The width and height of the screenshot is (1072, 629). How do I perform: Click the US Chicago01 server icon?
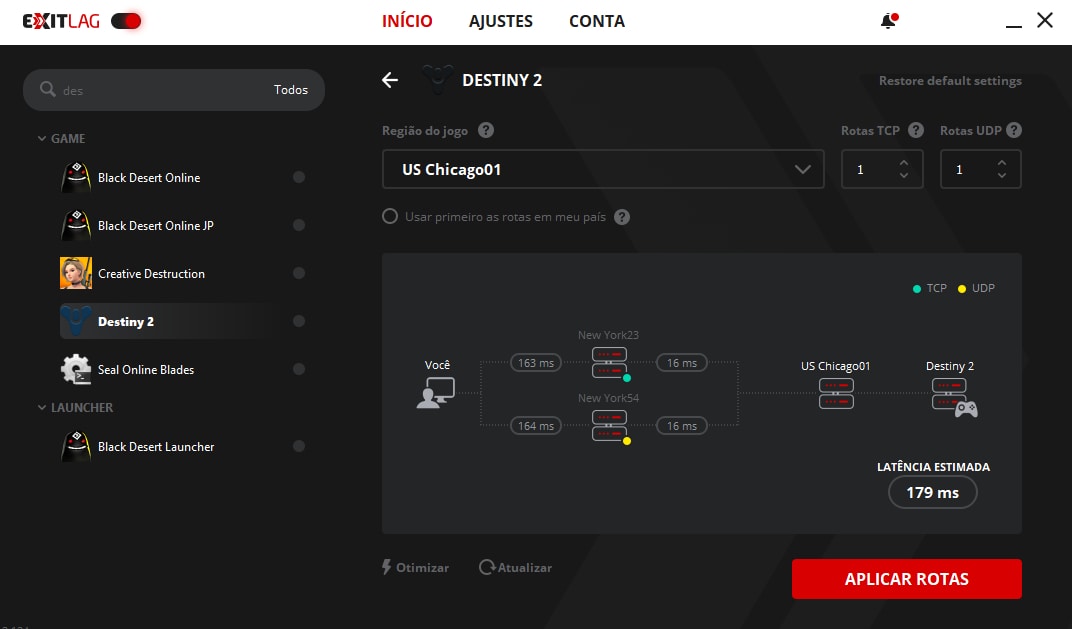(x=836, y=393)
